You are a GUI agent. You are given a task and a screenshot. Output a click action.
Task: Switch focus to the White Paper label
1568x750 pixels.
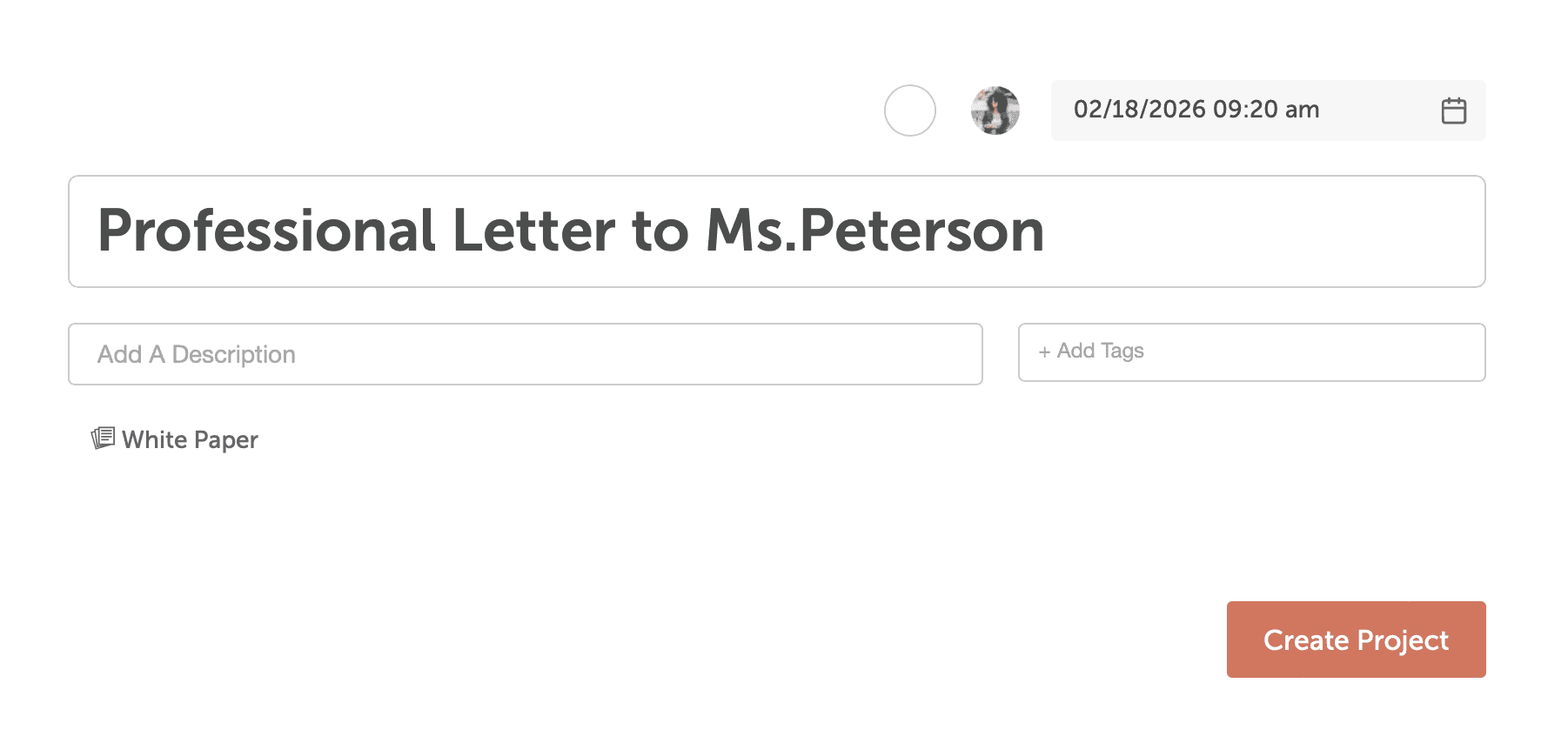(189, 439)
